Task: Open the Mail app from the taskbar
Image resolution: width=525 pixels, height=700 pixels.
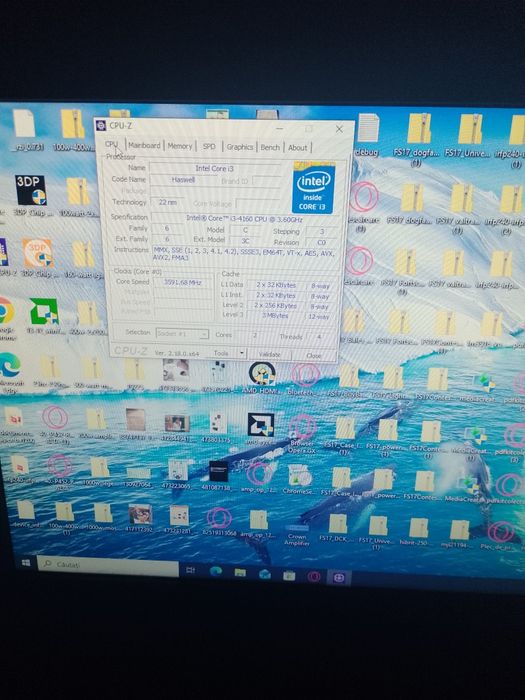Action: point(265,574)
